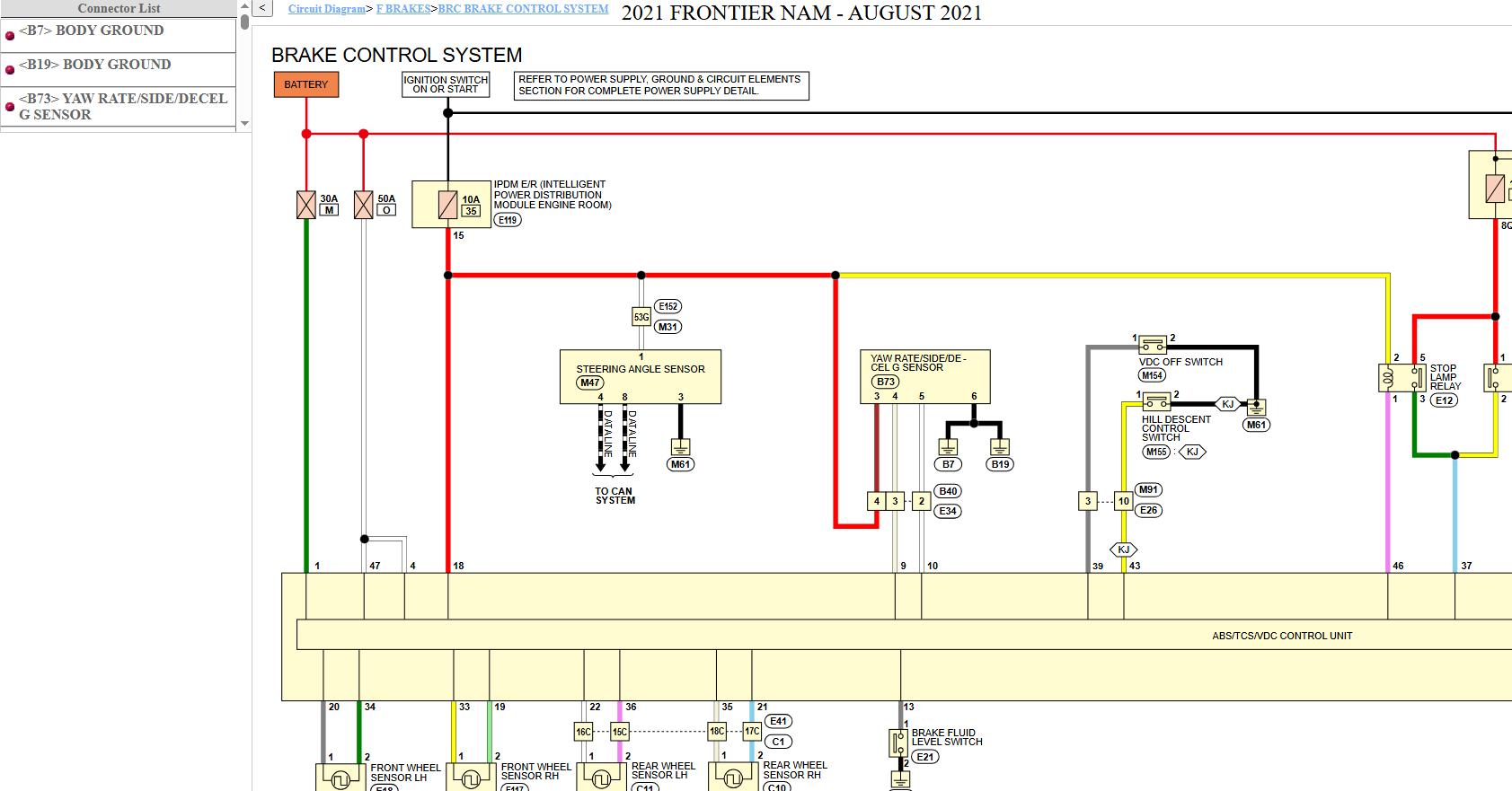Select the M155 connector label
The height and width of the screenshot is (791, 1512).
(1156, 452)
